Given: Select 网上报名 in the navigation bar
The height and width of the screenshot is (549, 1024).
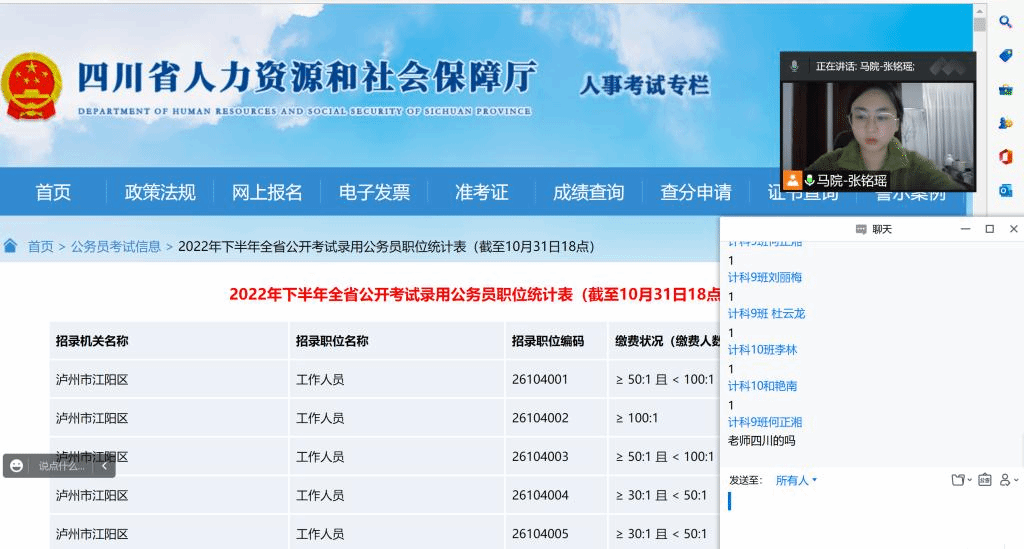Looking at the screenshot, I should (267, 192).
